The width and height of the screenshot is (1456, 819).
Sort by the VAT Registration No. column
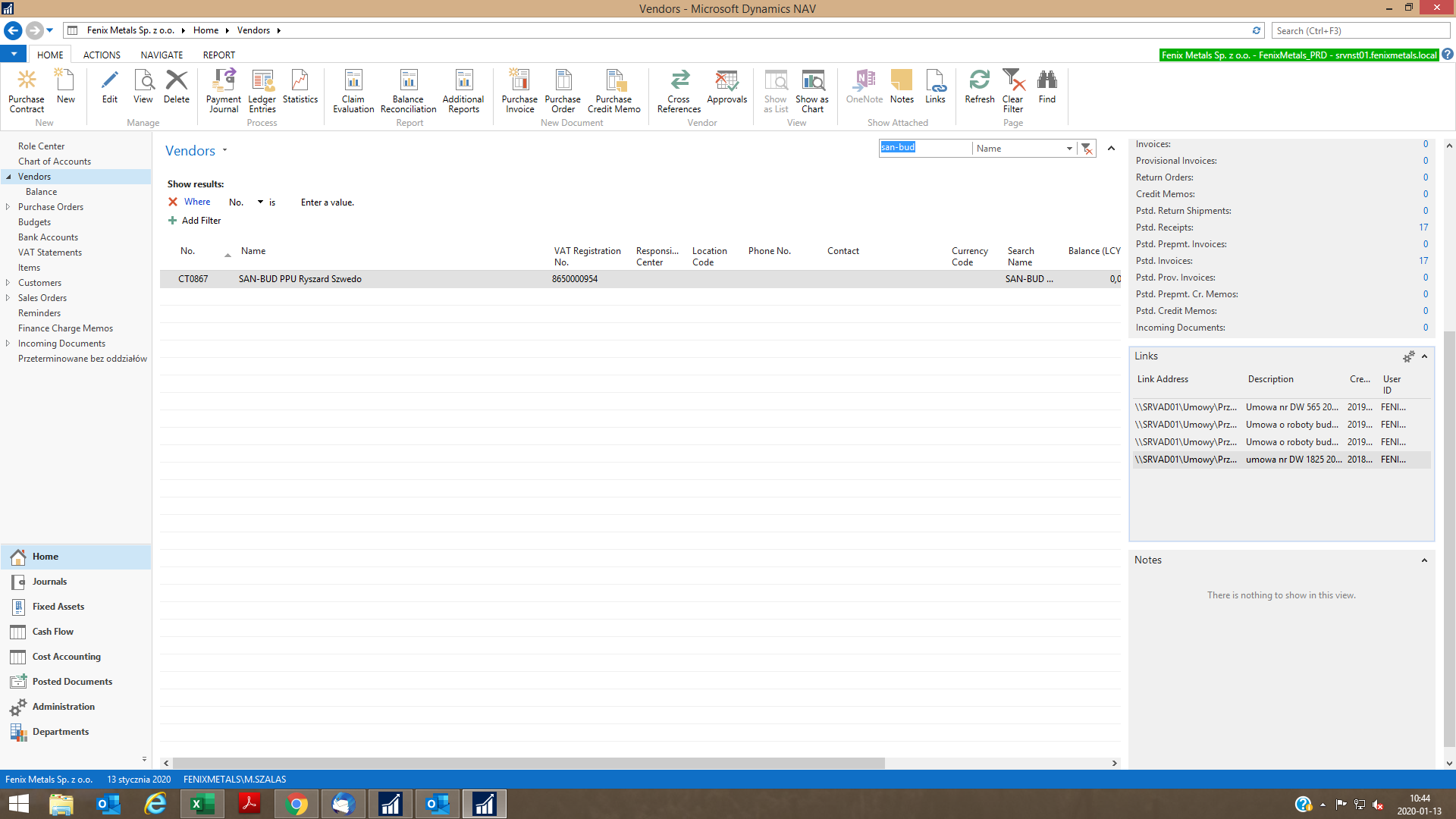tap(587, 256)
